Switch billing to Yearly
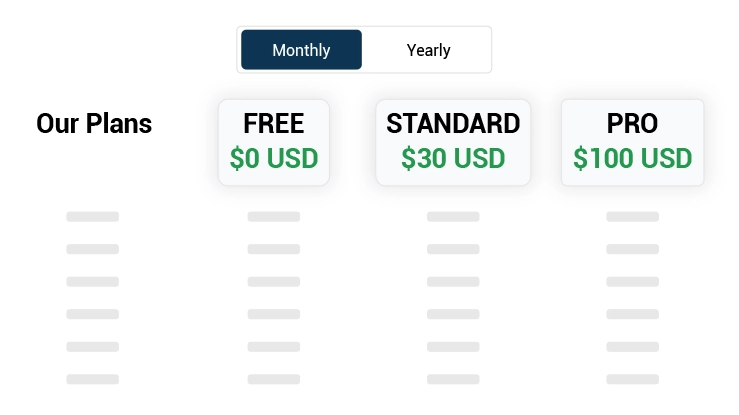739x415 pixels. tap(428, 50)
